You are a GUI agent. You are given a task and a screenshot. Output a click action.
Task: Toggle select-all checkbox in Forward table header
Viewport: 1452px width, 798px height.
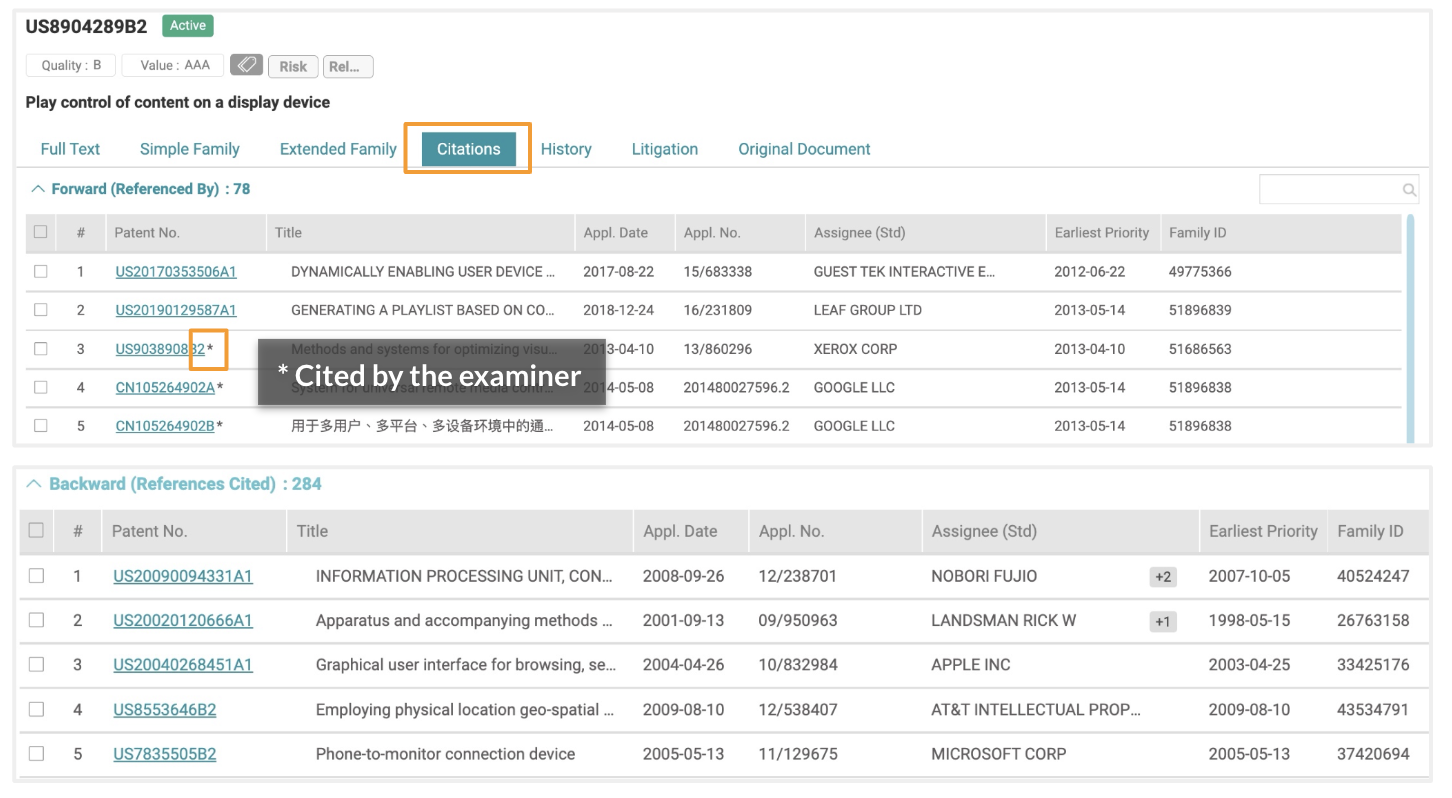[x=40, y=232]
